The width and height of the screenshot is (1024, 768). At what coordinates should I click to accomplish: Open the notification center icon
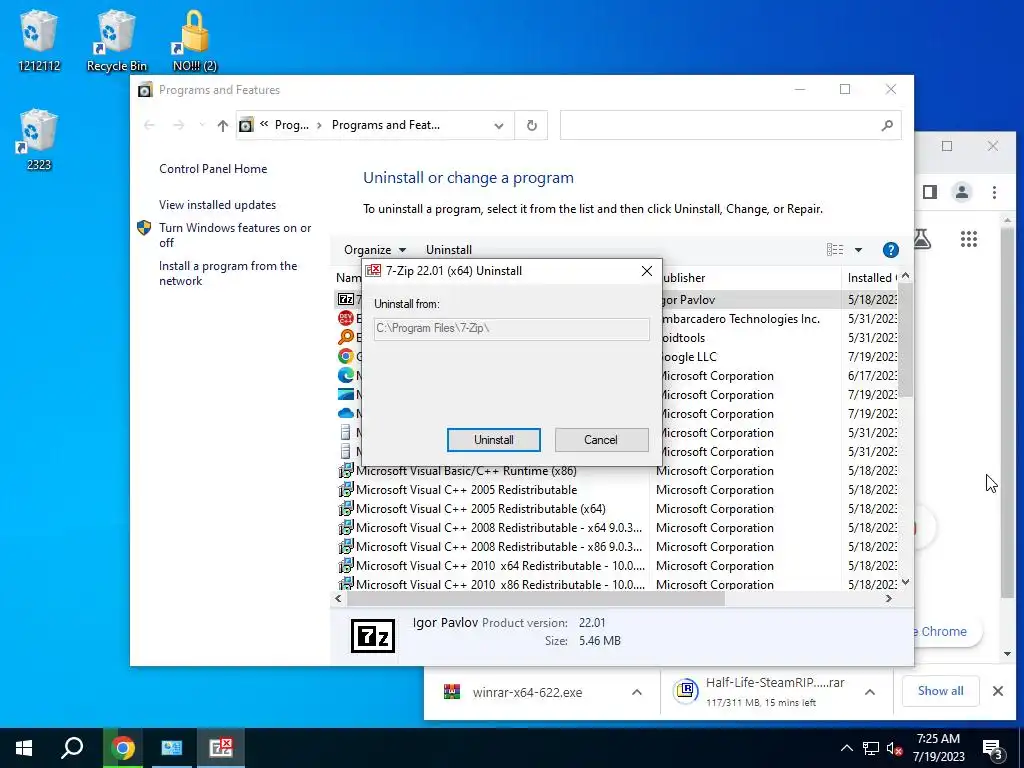click(x=993, y=749)
